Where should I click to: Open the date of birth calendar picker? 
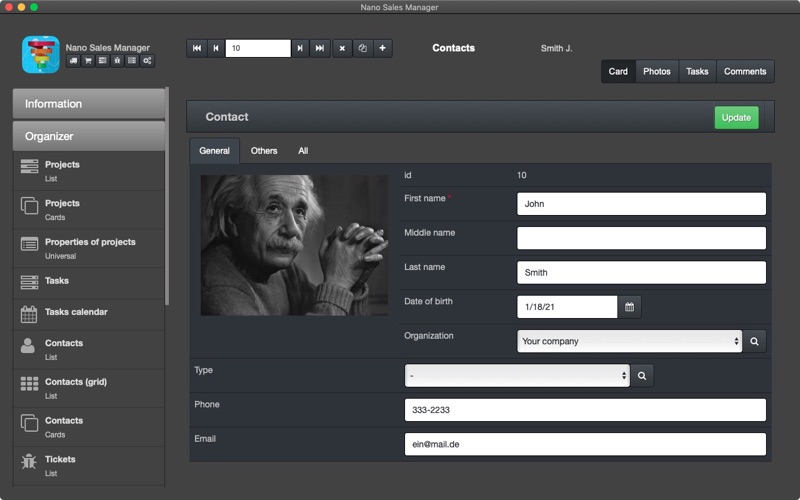pos(630,307)
